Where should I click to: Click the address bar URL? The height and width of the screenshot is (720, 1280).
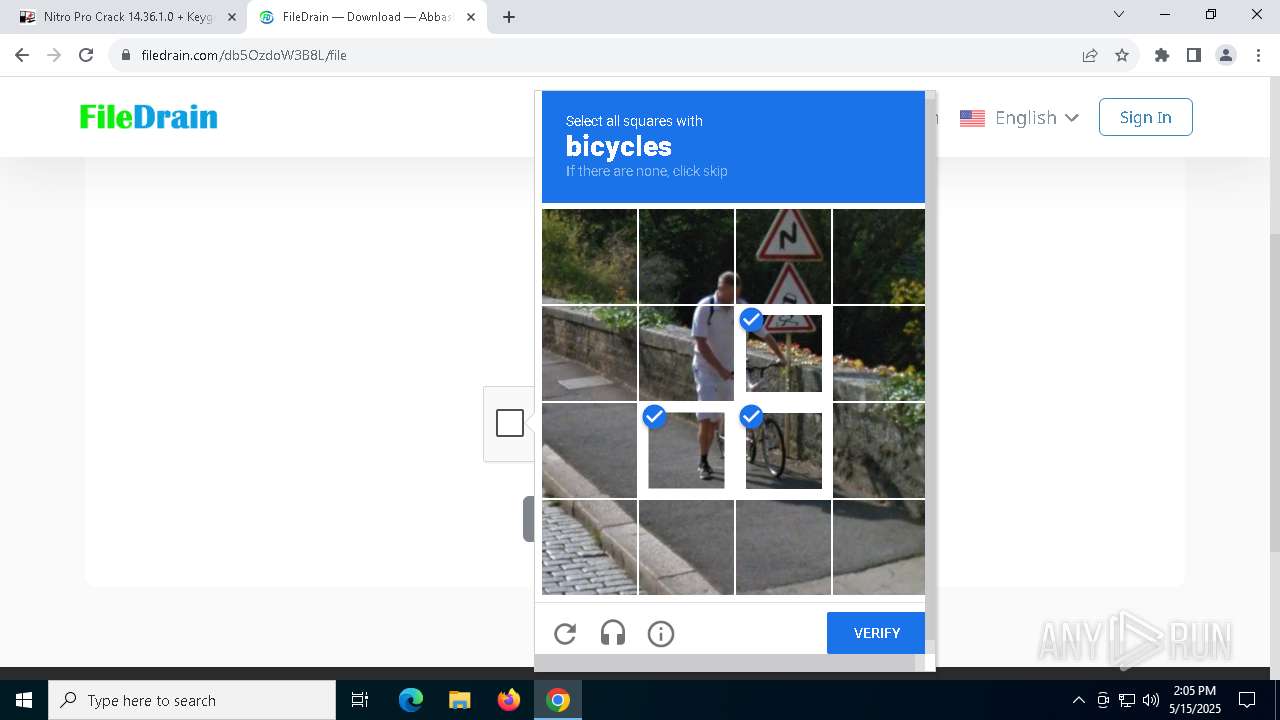click(x=244, y=55)
